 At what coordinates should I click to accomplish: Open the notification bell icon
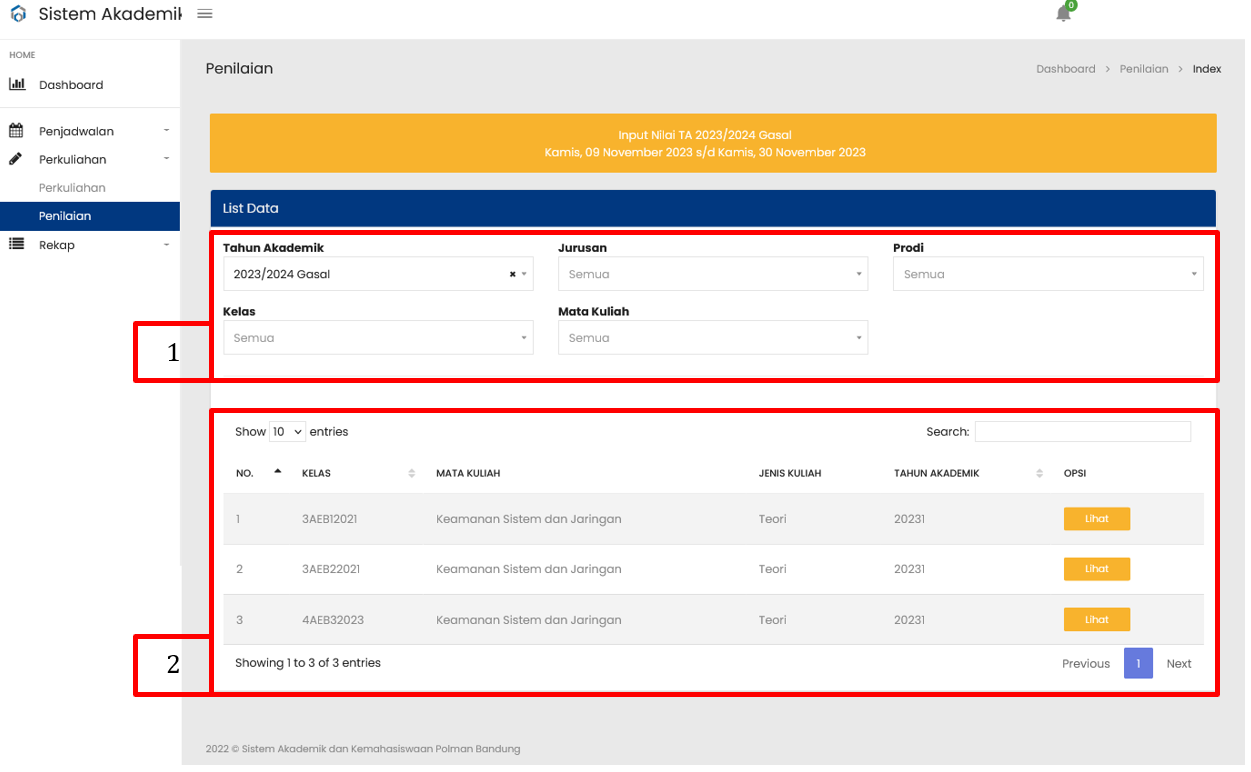[x=1064, y=14]
